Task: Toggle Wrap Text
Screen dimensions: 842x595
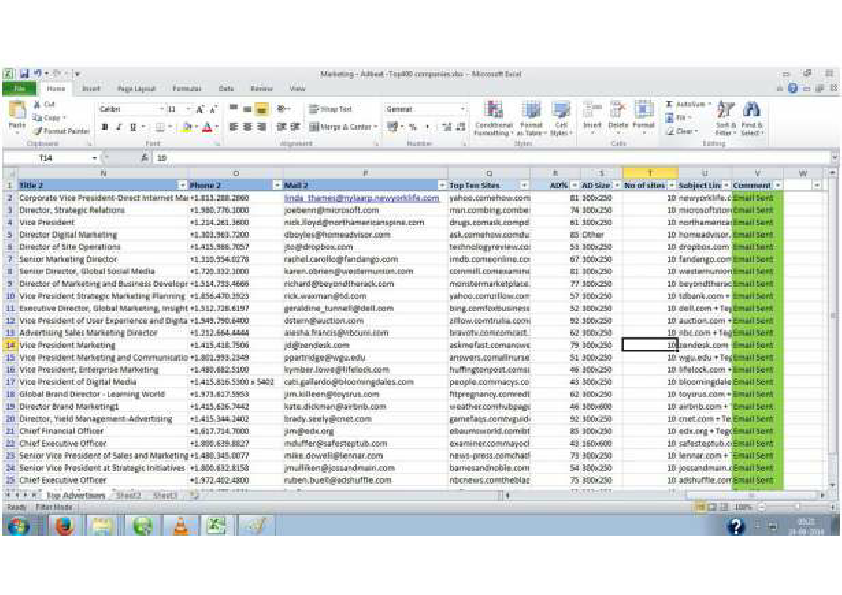Action: (330, 110)
